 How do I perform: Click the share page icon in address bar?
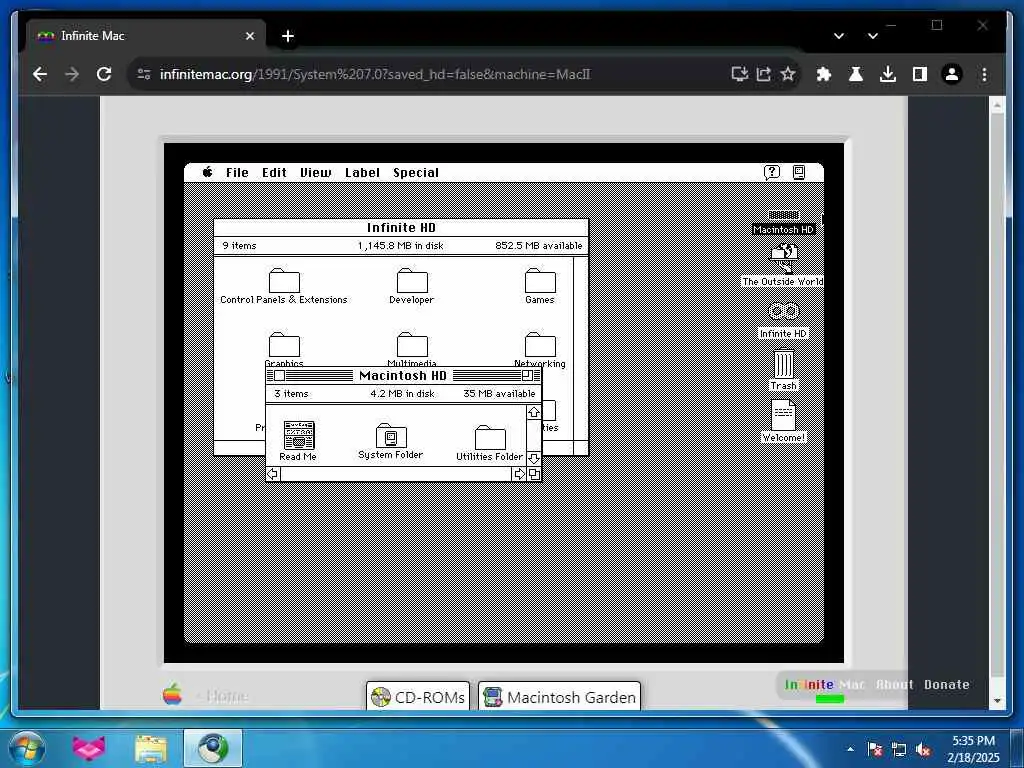(763, 74)
